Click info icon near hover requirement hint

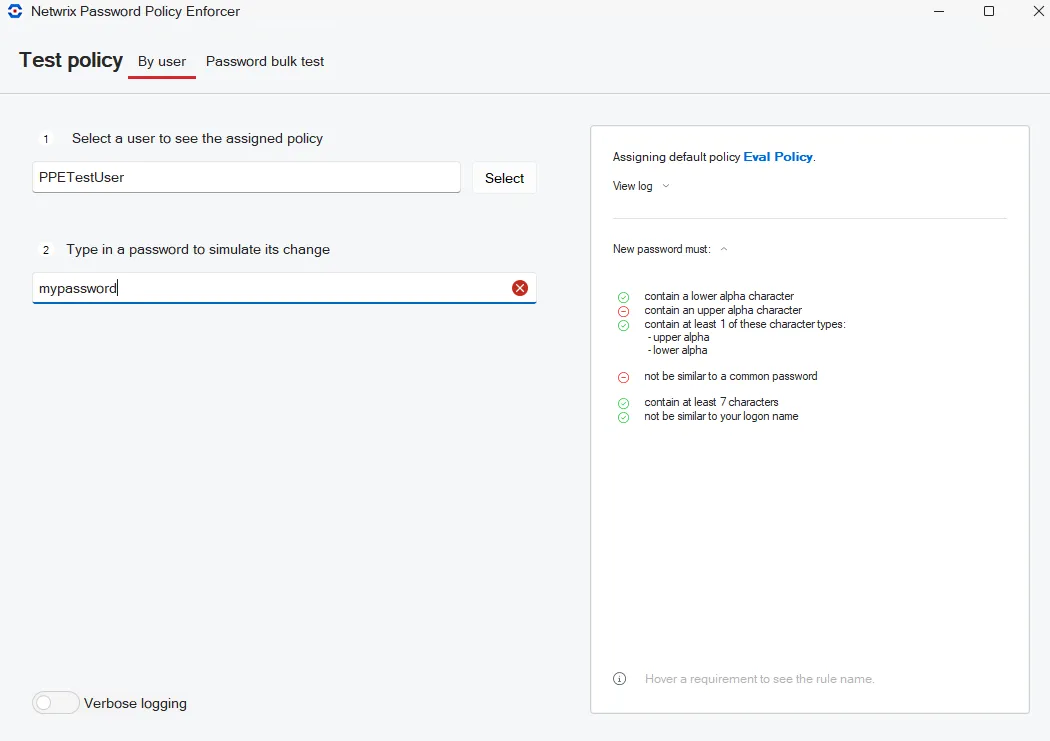pyautogui.click(x=619, y=679)
